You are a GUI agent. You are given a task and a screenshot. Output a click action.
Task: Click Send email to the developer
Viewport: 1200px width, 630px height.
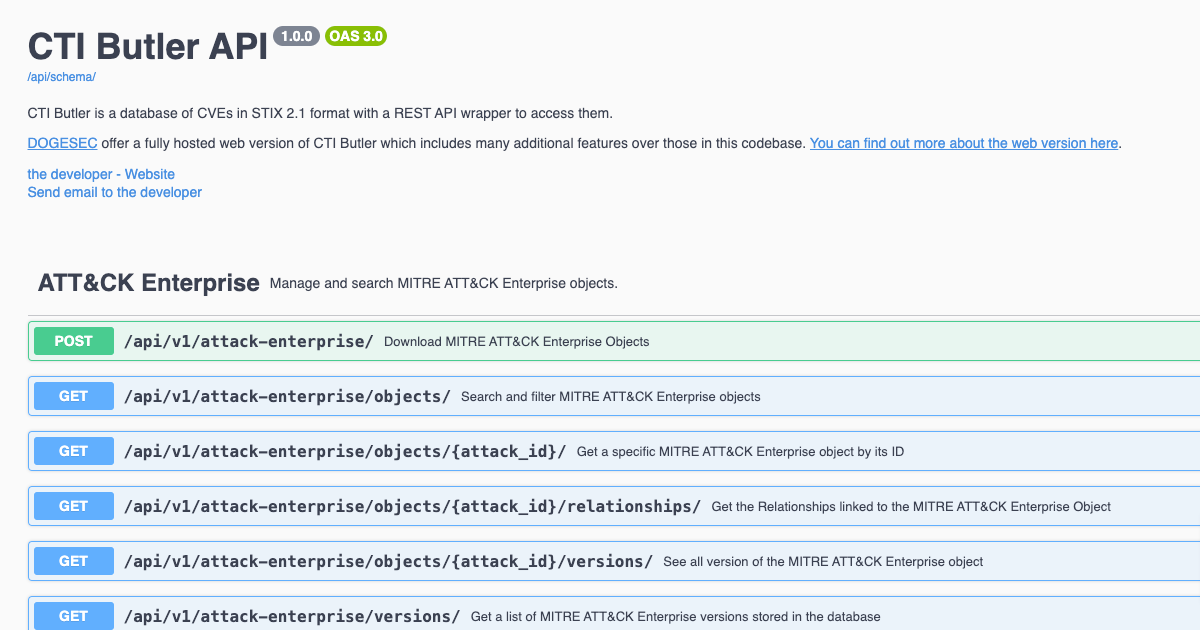tap(115, 192)
